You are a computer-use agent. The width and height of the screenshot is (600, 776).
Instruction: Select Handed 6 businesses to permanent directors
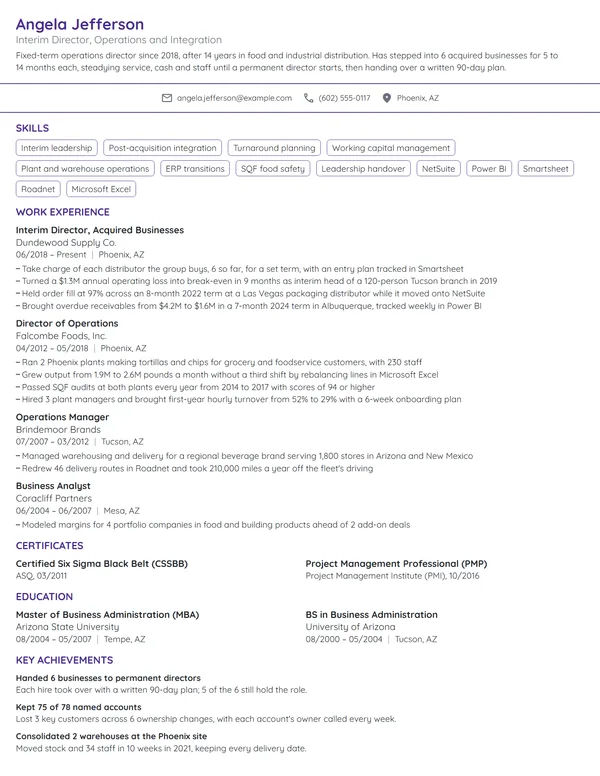(x=108, y=678)
